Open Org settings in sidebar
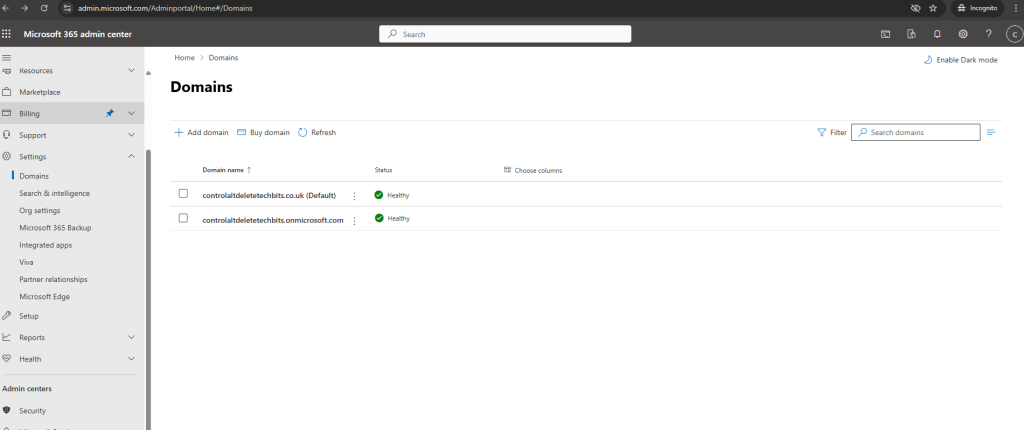Screen dimensions: 1024x430 pyautogui.click(x=40, y=211)
